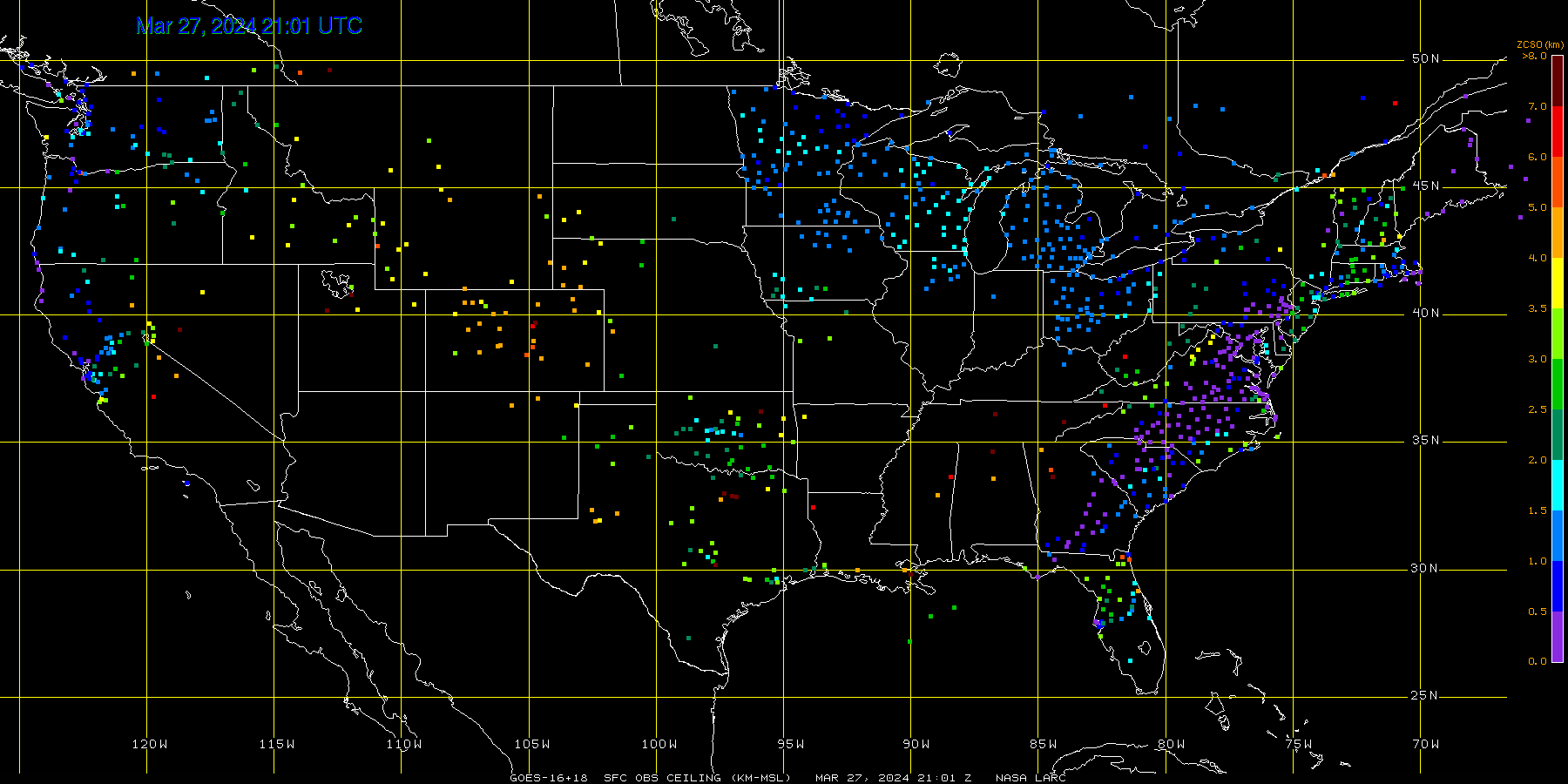This screenshot has width=1568, height=784.
Task: Select the 1.0 km legend label
Action: pyautogui.click(x=1538, y=561)
